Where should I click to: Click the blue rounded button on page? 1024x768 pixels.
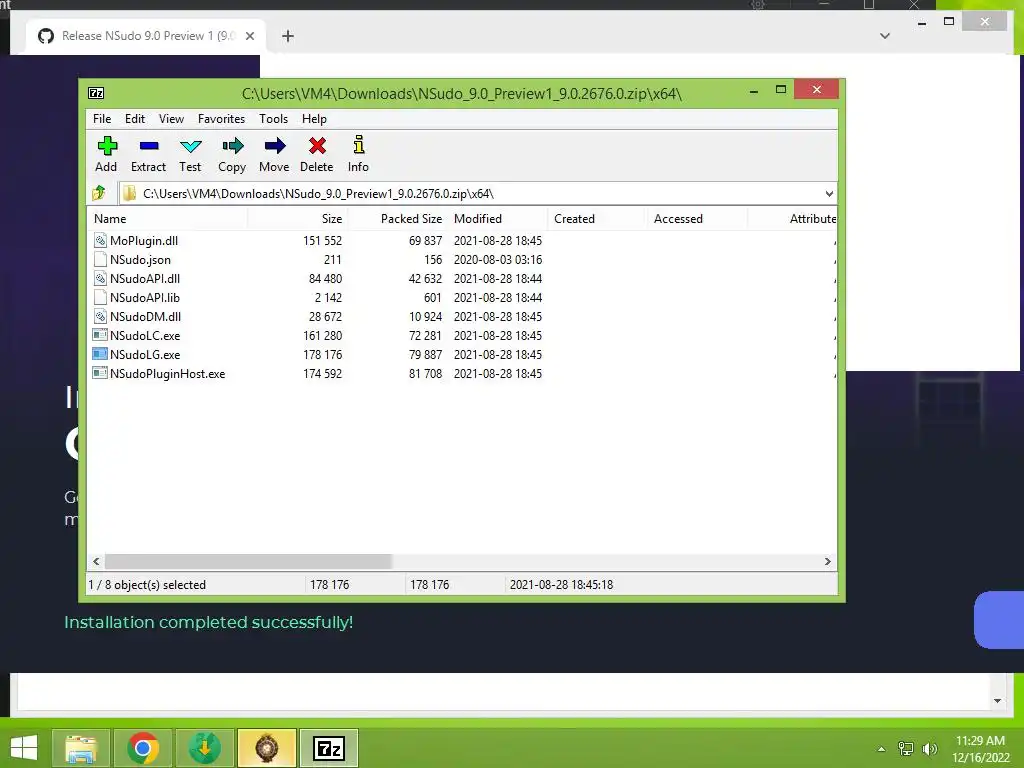pyautogui.click(x=999, y=620)
